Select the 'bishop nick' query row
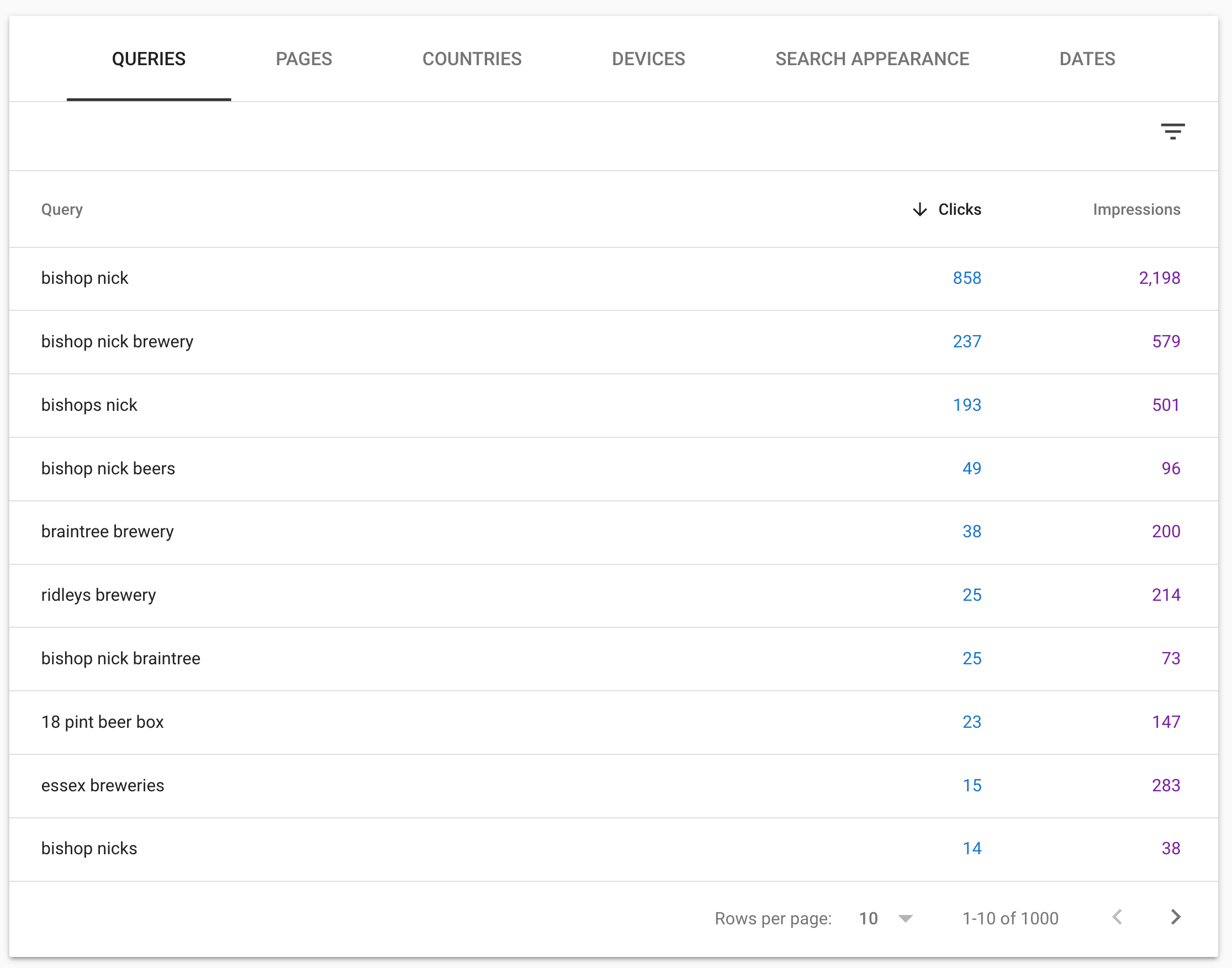The image size is (1232, 968). point(613,278)
